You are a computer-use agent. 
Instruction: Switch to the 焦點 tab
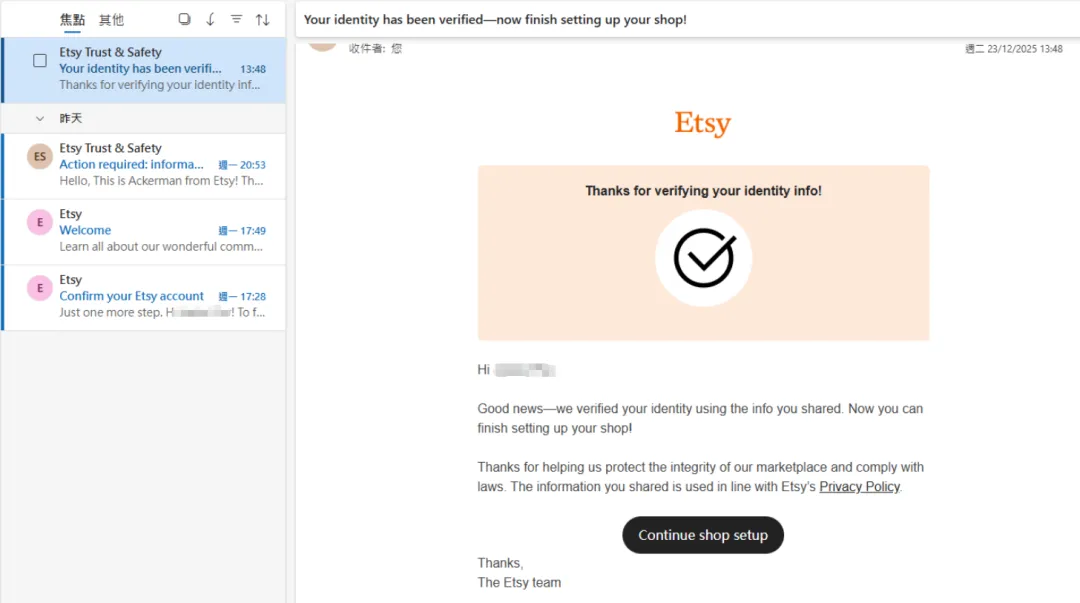(x=72, y=19)
